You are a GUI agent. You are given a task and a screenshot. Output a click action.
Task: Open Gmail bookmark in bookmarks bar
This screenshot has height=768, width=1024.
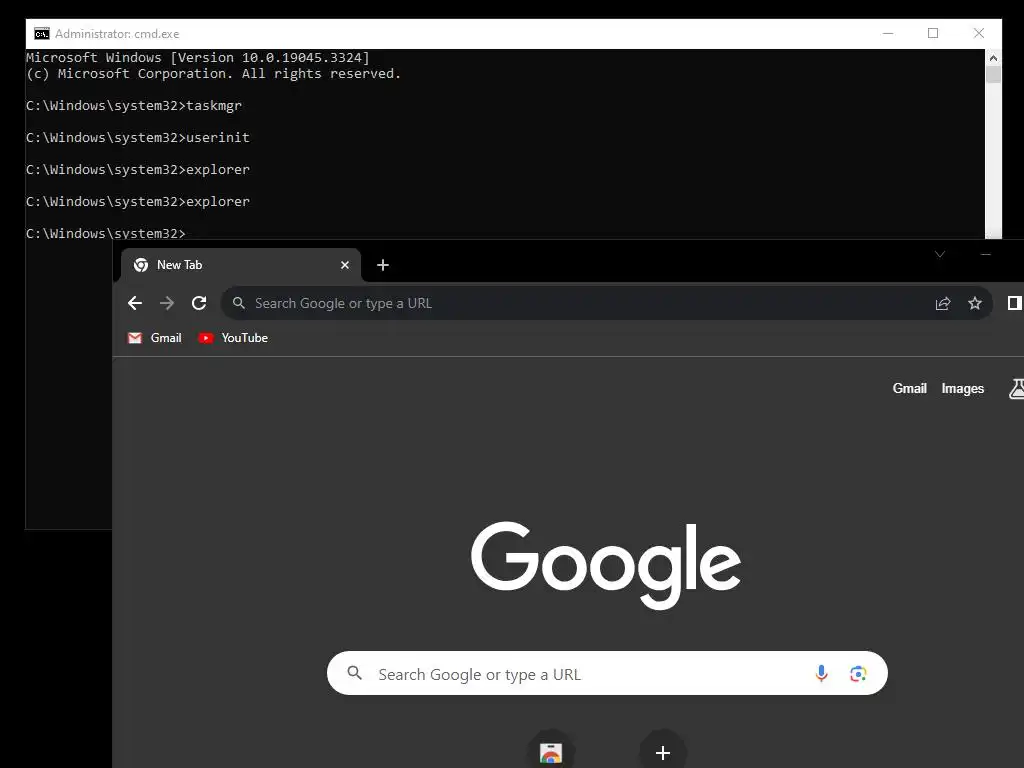(x=155, y=338)
